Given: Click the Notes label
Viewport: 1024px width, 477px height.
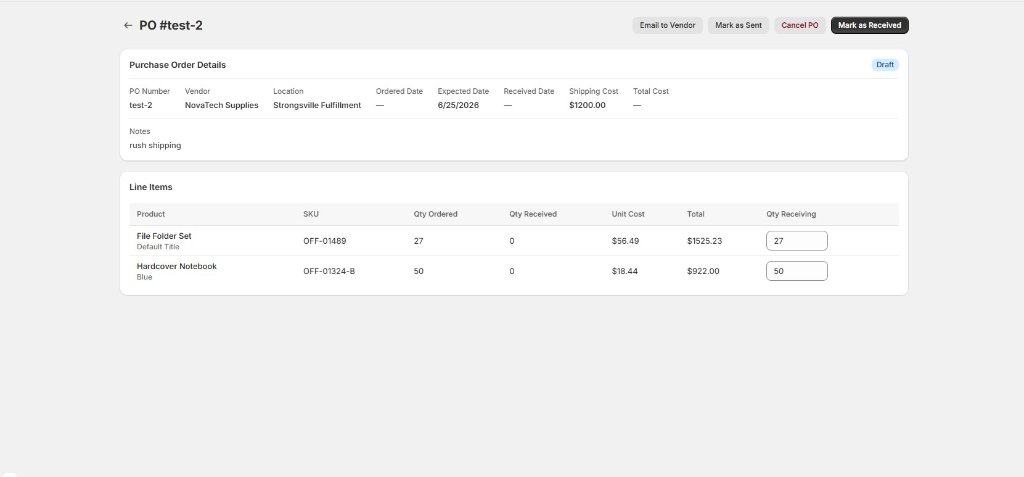Looking at the screenshot, I should pyautogui.click(x=140, y=131).
